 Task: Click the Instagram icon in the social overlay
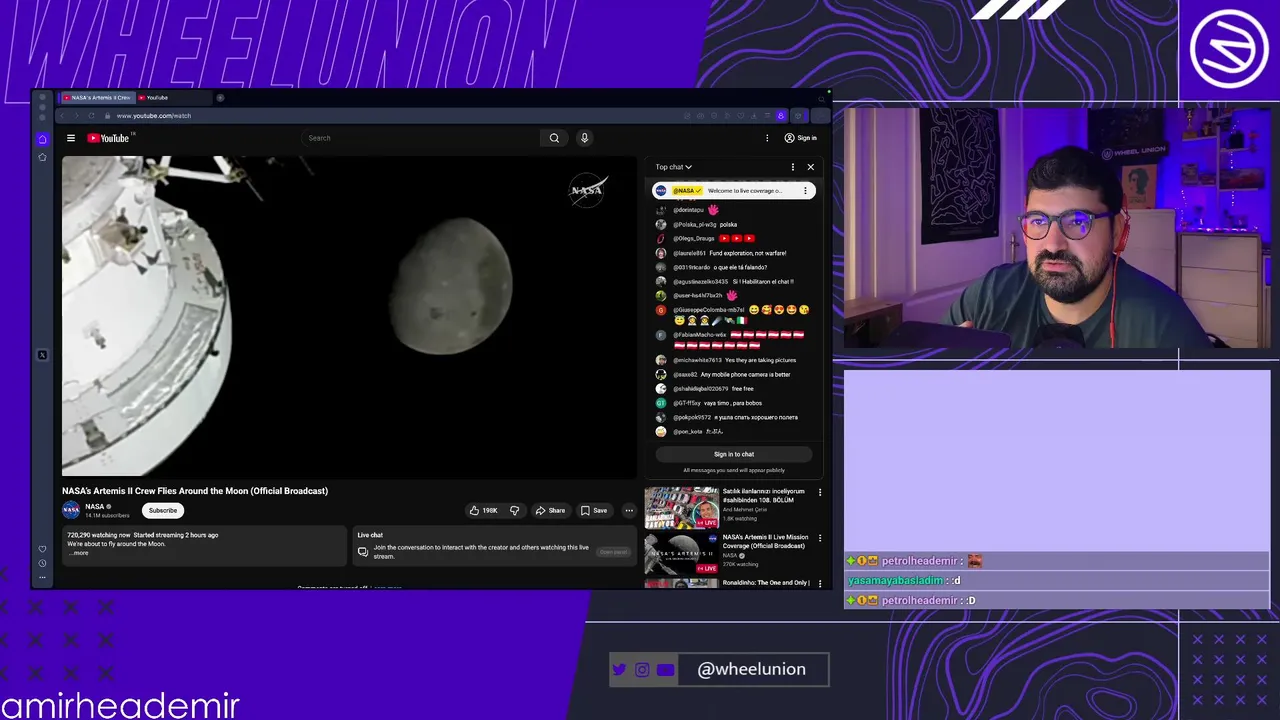(x=642, y=670)
